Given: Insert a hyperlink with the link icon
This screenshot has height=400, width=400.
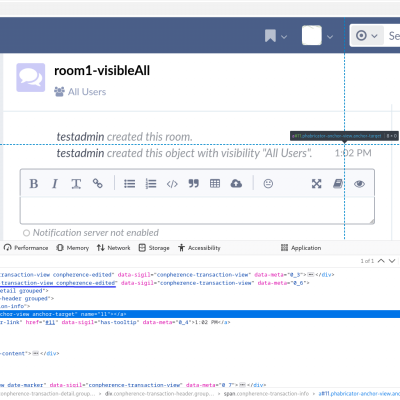Looking at the screenshot, I should [98, 184].
